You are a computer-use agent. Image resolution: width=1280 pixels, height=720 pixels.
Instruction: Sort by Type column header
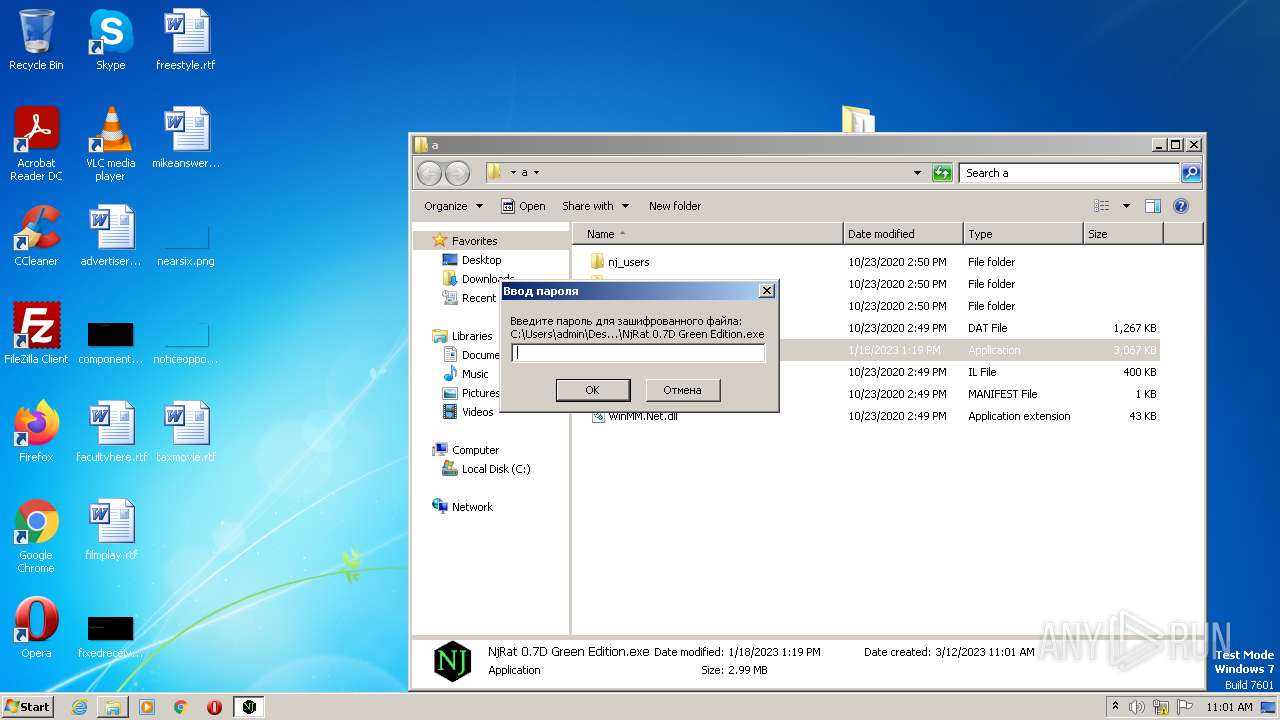(1023, 234)
